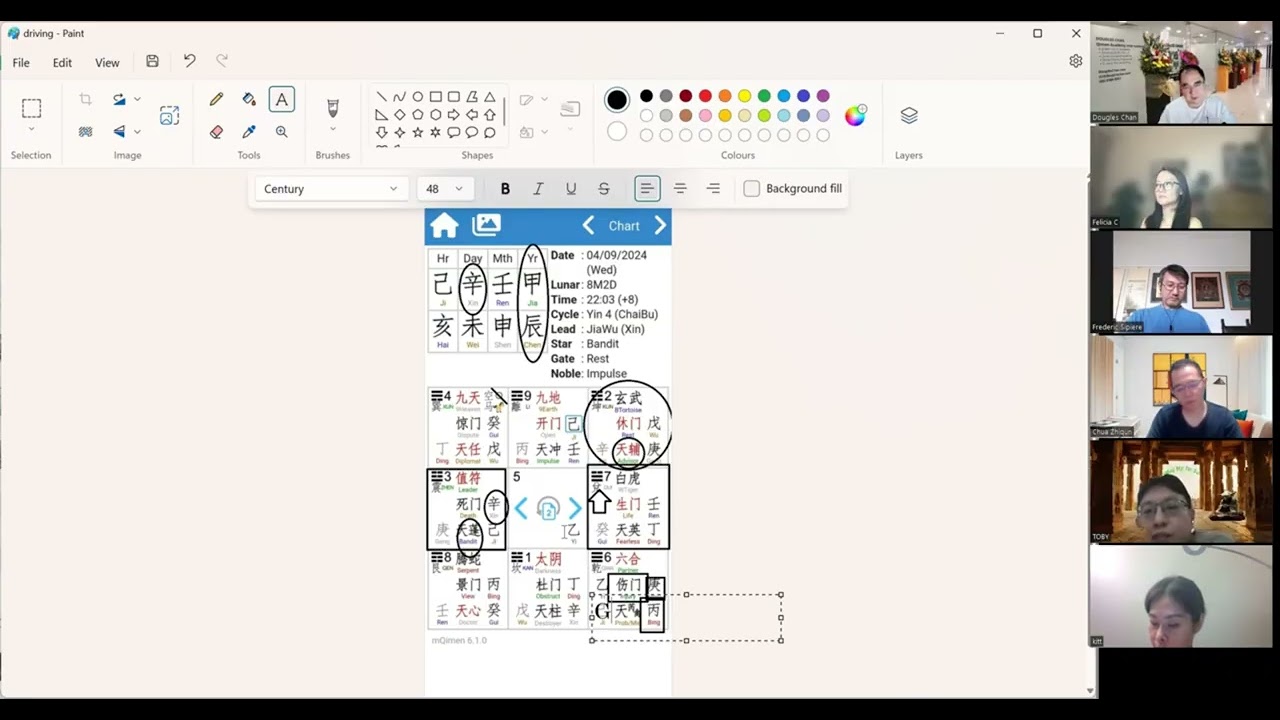Open the font size 48 dropdown
The height and width of the screenshot is (720, 1280).
445,188
